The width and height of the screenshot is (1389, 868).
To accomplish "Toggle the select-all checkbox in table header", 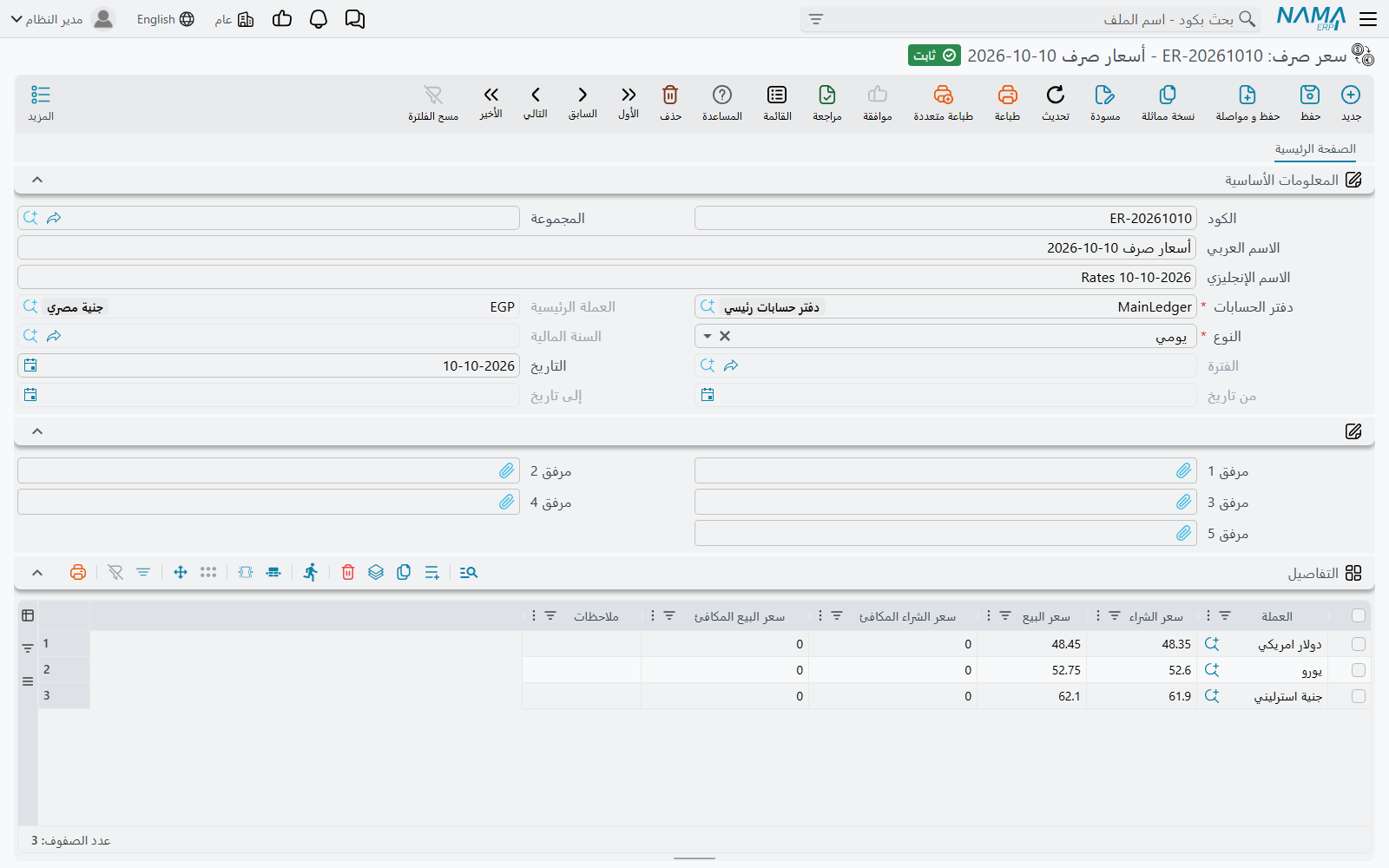I will click(1359, 615).
